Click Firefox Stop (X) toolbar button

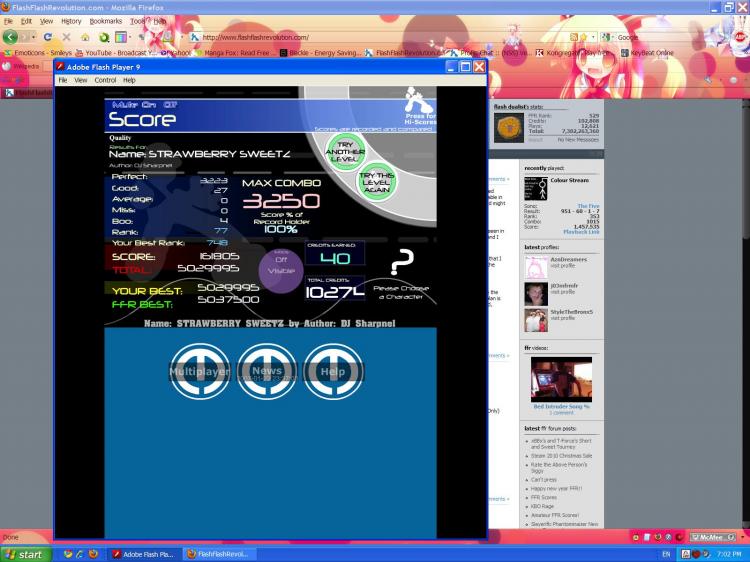pyautogui.click(x=66, y=37)
